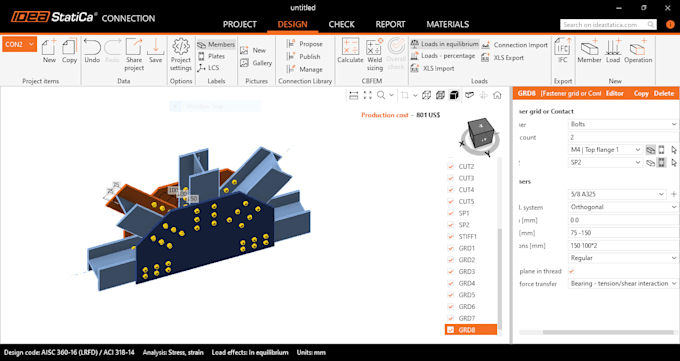
Task: Uncheck GRD8 checkbox
Action: point(451,330)
